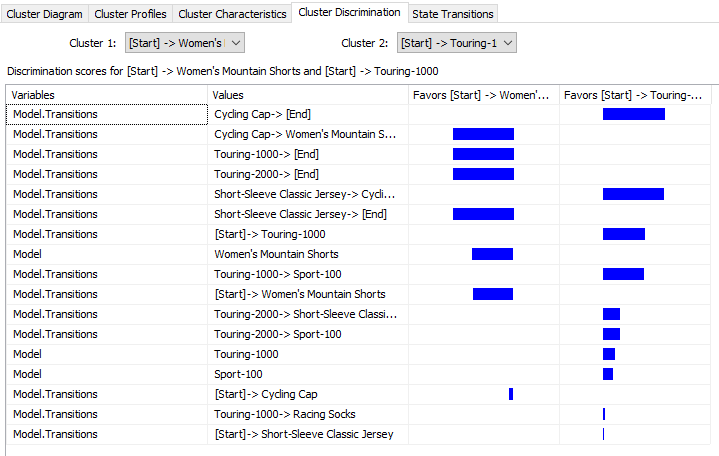
Task: Click the Favors [Start] -> Women's column header
Action: tap(483, 95)
